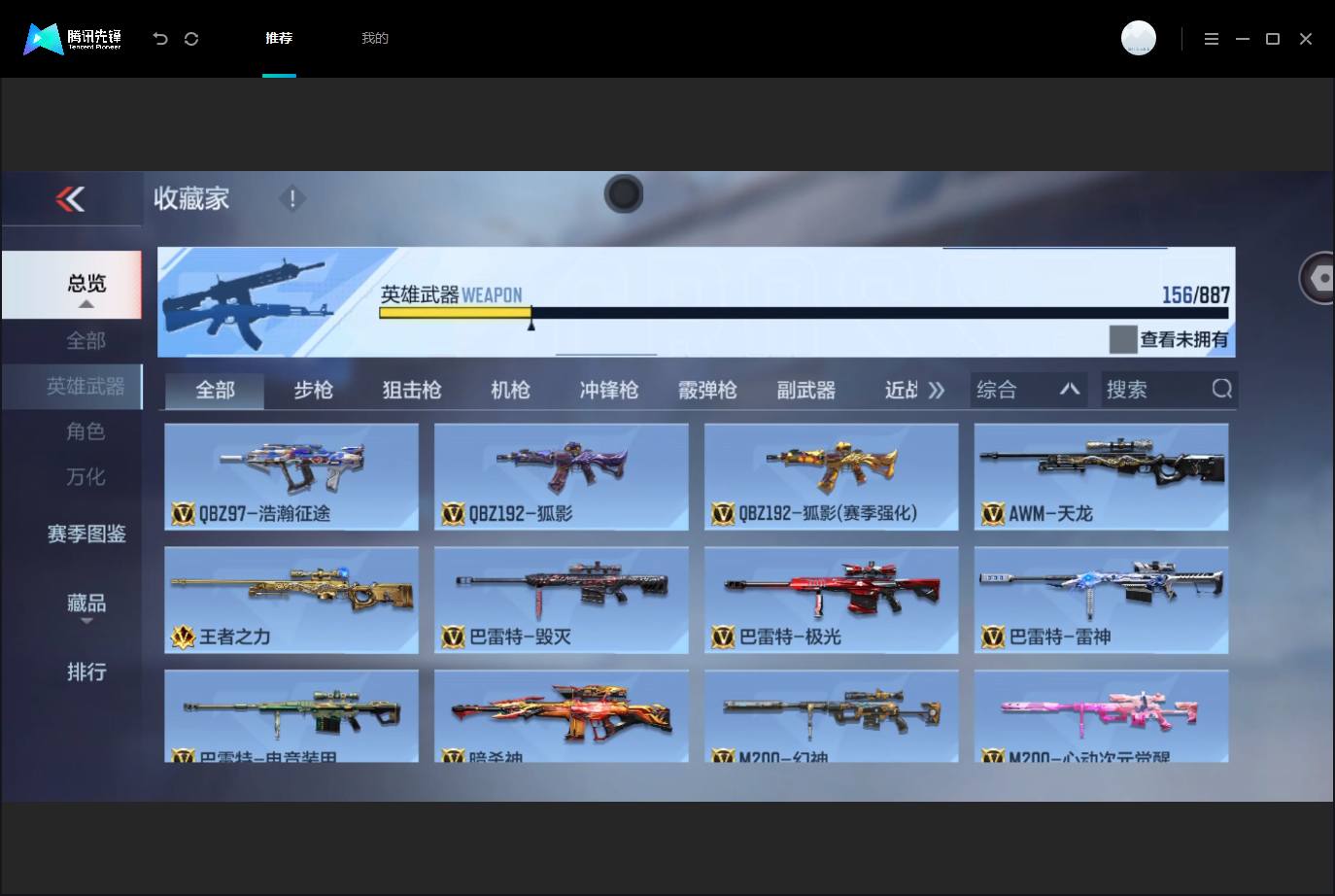Screen dimensions: 1335x896
Task: Open the user avatar in title bar
Action: 1138,38
